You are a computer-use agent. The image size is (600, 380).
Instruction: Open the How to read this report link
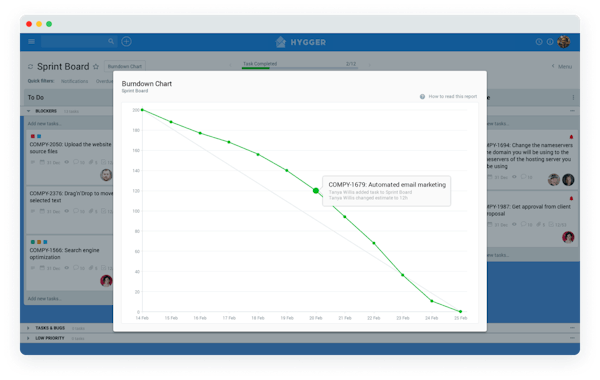[x=453, y=96]
